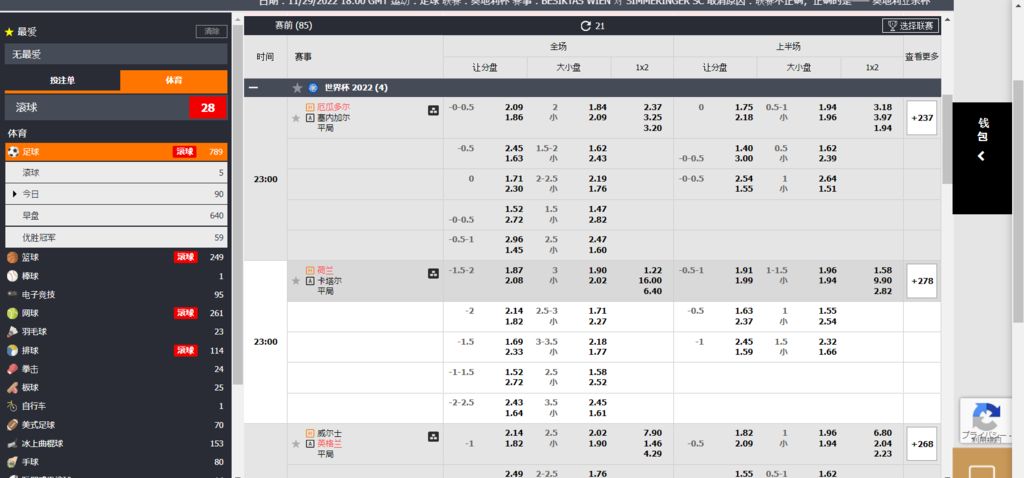The height and width of the screenshot is (478, 1024).
Task: Open +237 more markets button
Action: click(921, 118)
